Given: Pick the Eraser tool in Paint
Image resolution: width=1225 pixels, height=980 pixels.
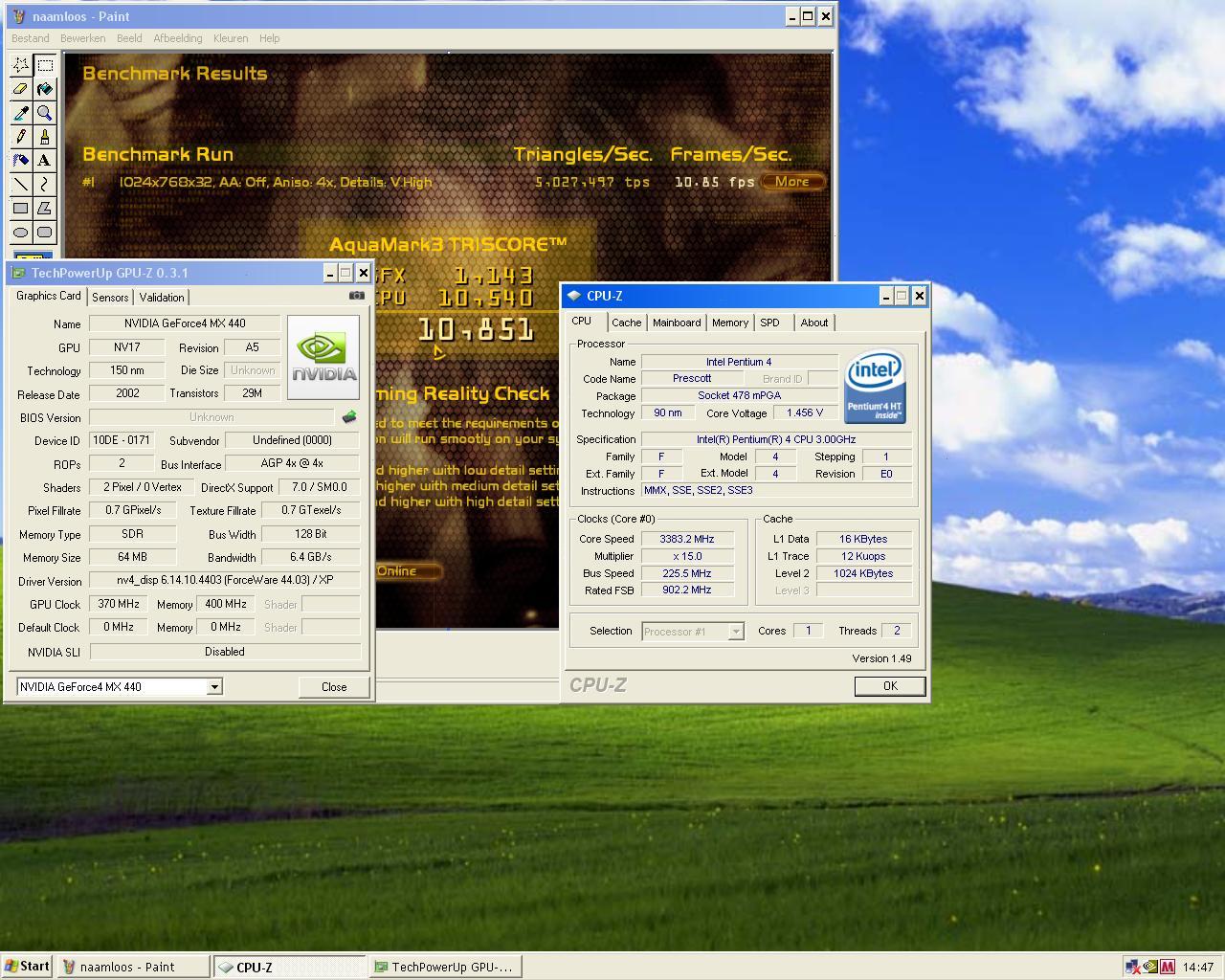Looking at the screenshot, I should [20, 89].
